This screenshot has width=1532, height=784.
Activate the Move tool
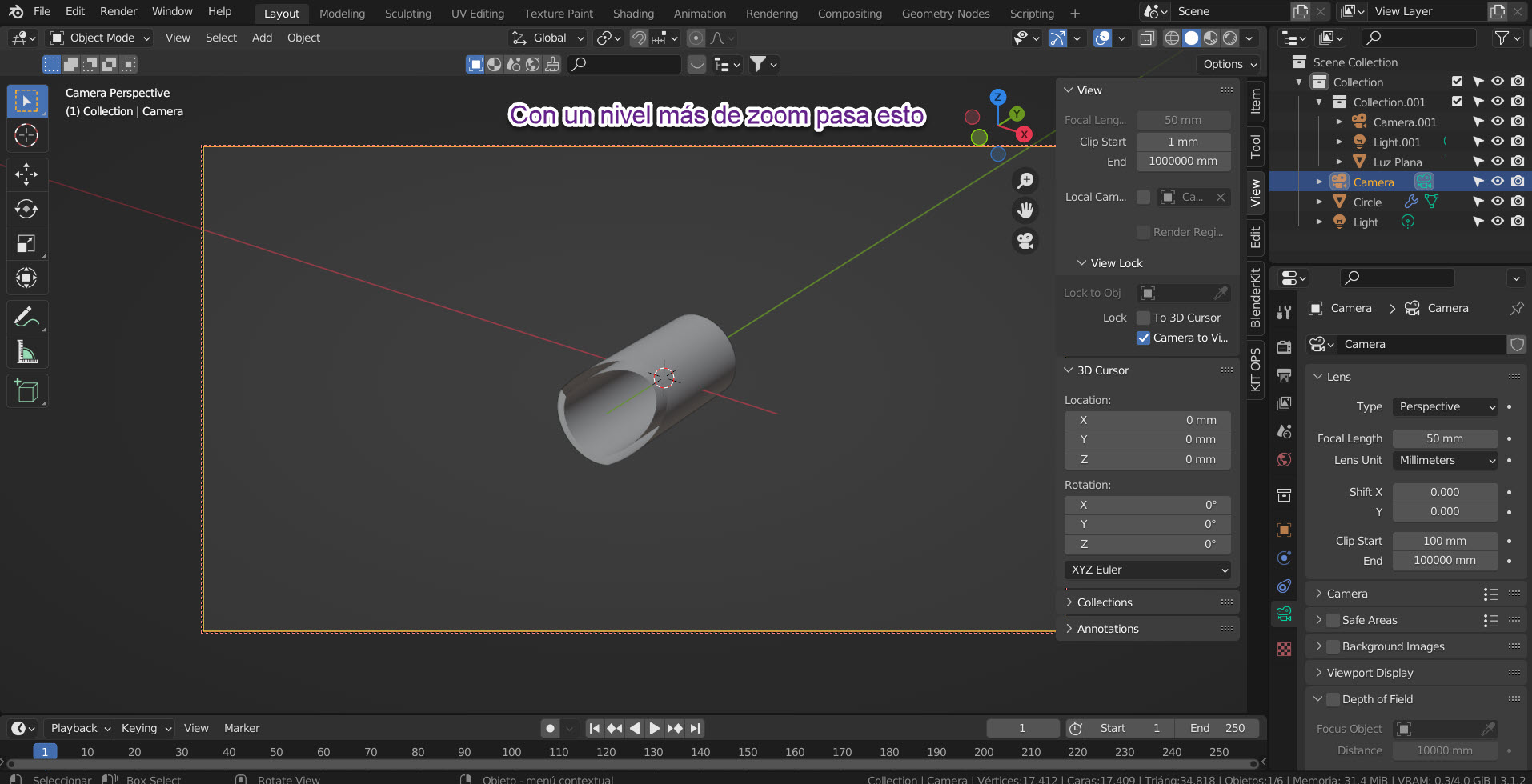(26, 174)
